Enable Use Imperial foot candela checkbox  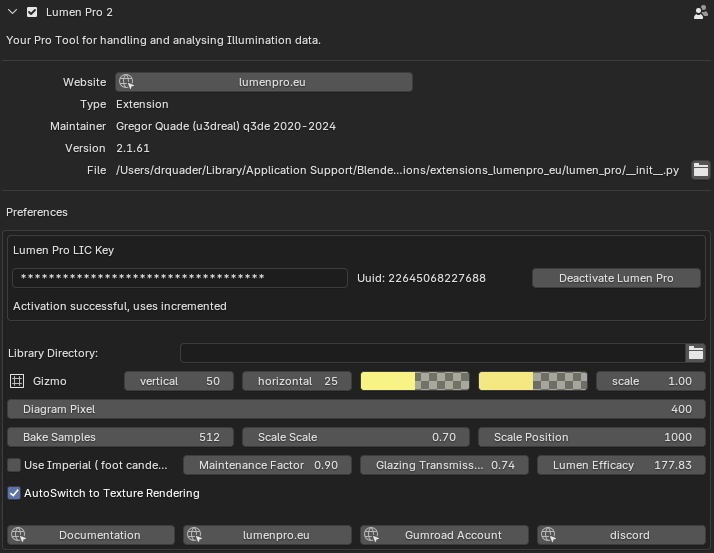coord(14,465)
